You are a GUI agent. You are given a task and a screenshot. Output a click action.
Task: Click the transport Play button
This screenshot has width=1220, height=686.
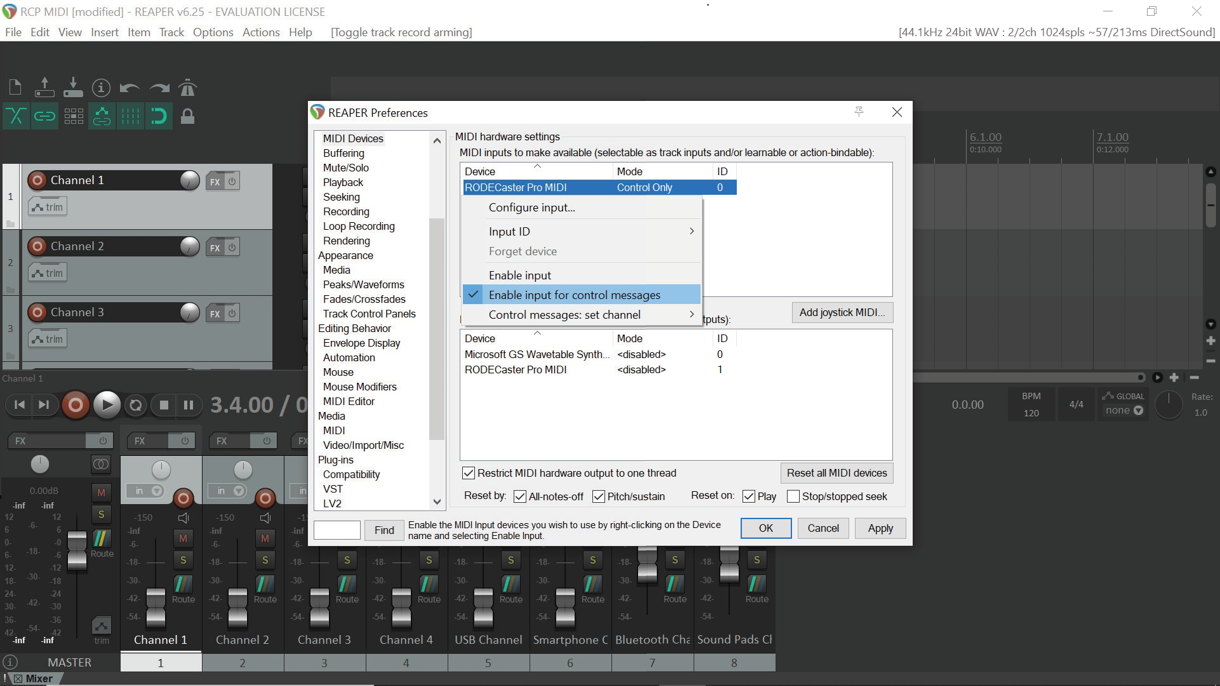[x=106, y=405]
